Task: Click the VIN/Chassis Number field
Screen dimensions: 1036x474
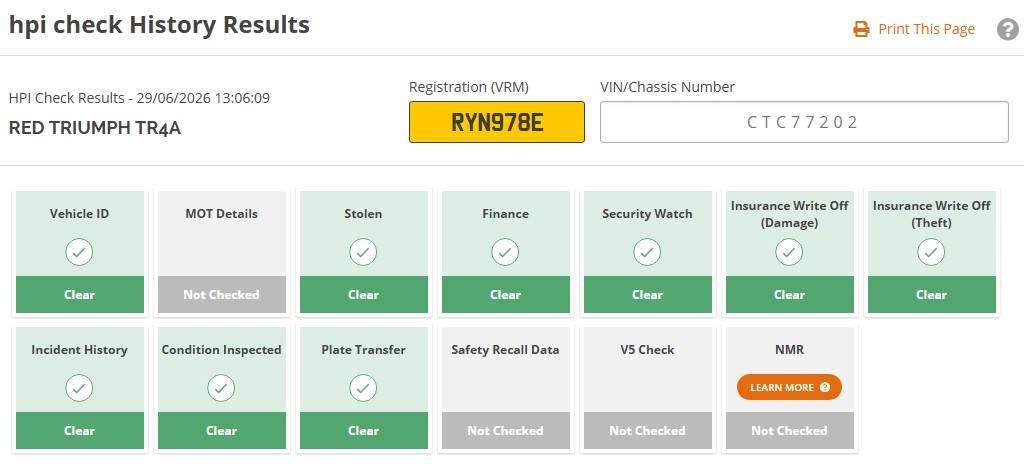Action: click(804, 122)
